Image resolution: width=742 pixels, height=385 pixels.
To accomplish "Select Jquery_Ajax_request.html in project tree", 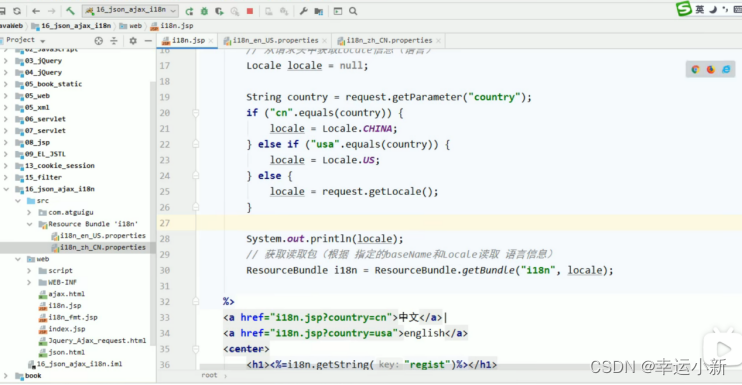I will 93,341.
